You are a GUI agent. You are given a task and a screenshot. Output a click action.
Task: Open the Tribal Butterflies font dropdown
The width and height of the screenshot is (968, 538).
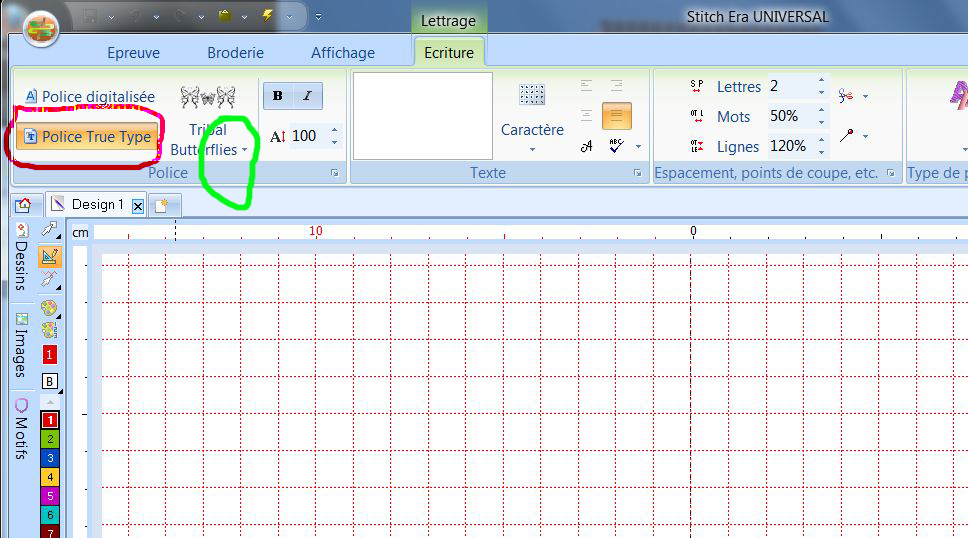point(209,139)
